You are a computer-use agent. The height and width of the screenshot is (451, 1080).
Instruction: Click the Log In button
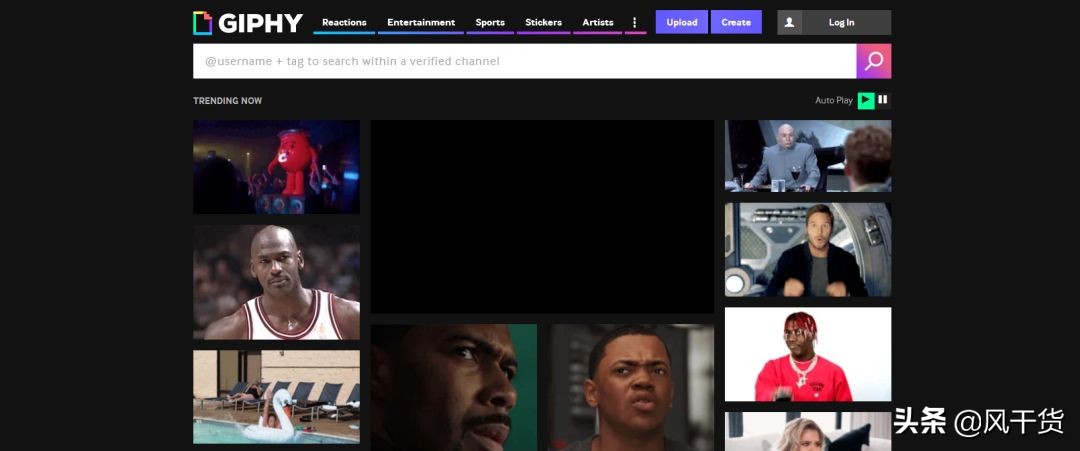[841, 22]
